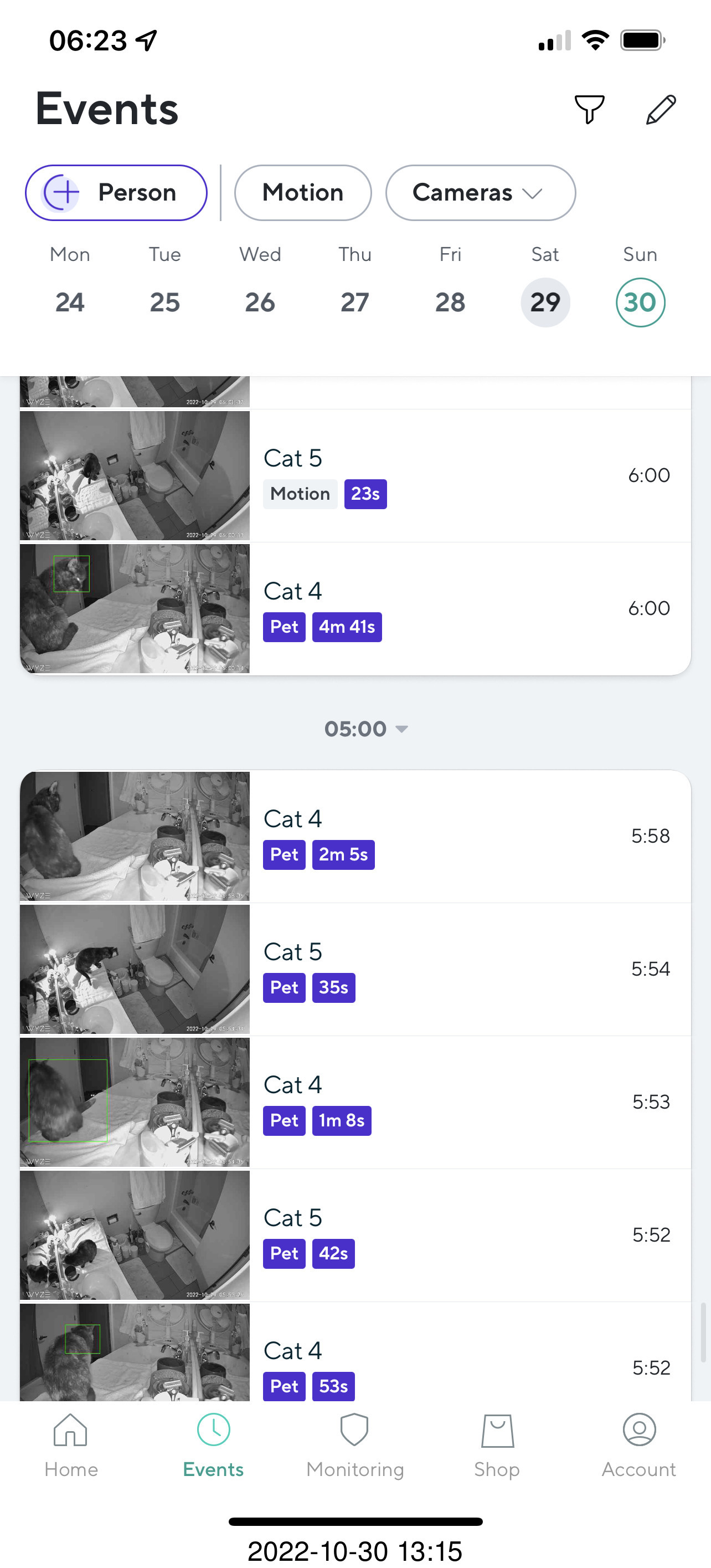Select Saturday 29 date
This screenshot has height=1568, width=711.
pyautogui.click(x=545, y=303)
